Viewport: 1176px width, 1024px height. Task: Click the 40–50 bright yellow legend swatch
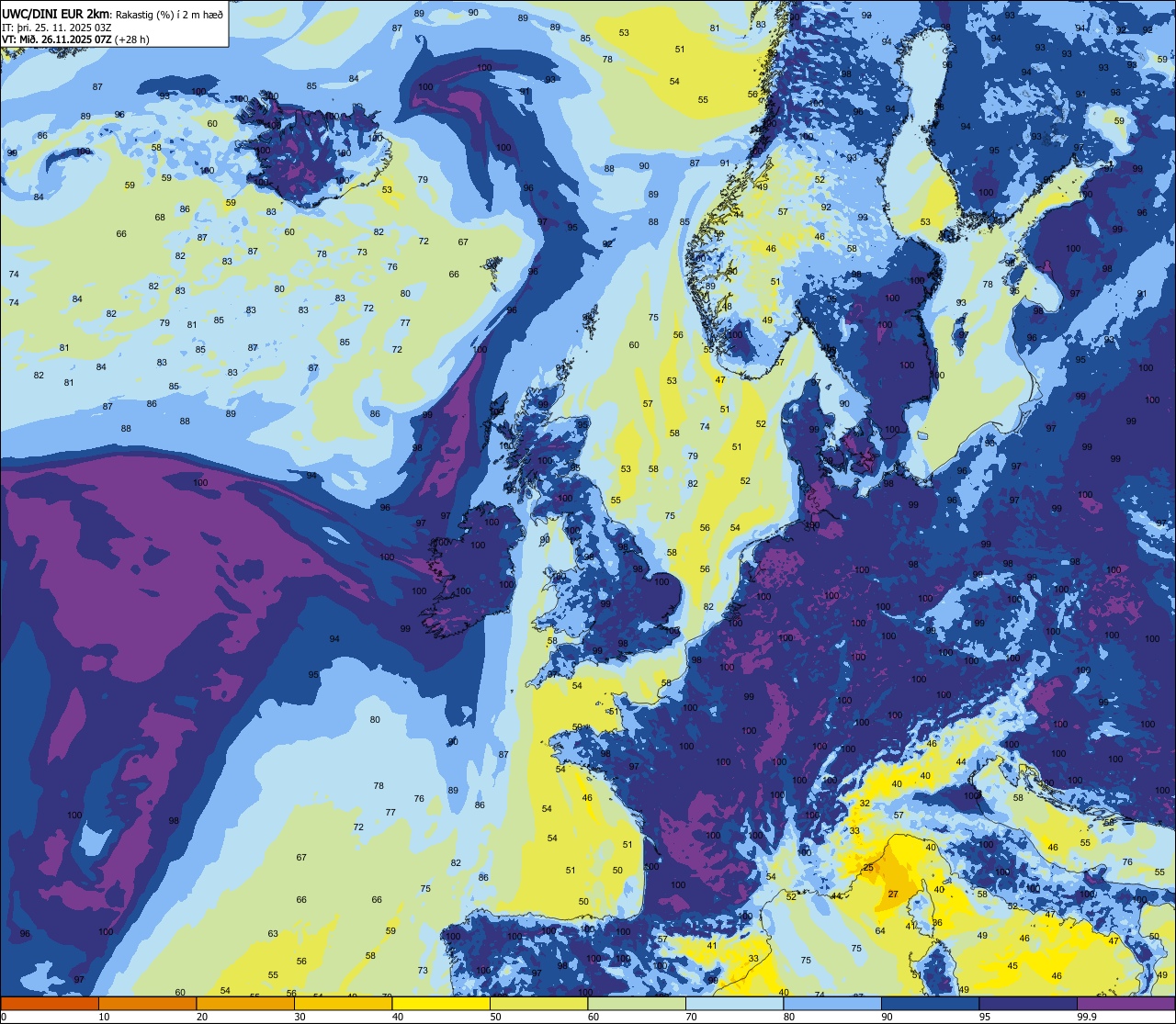coord(441,1003)
